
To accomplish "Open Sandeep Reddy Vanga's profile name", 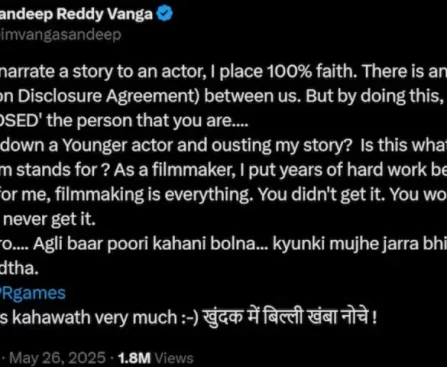I will coord(76,14).
